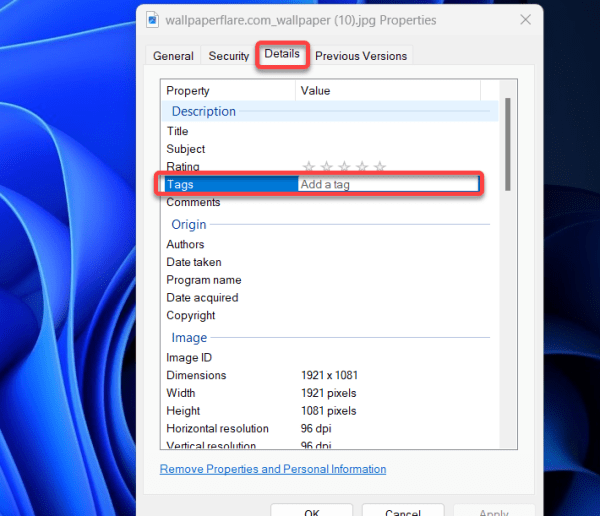Viewport: 600px width, 516px height.
Task: Set rating to one star
Action: point(309,167)
